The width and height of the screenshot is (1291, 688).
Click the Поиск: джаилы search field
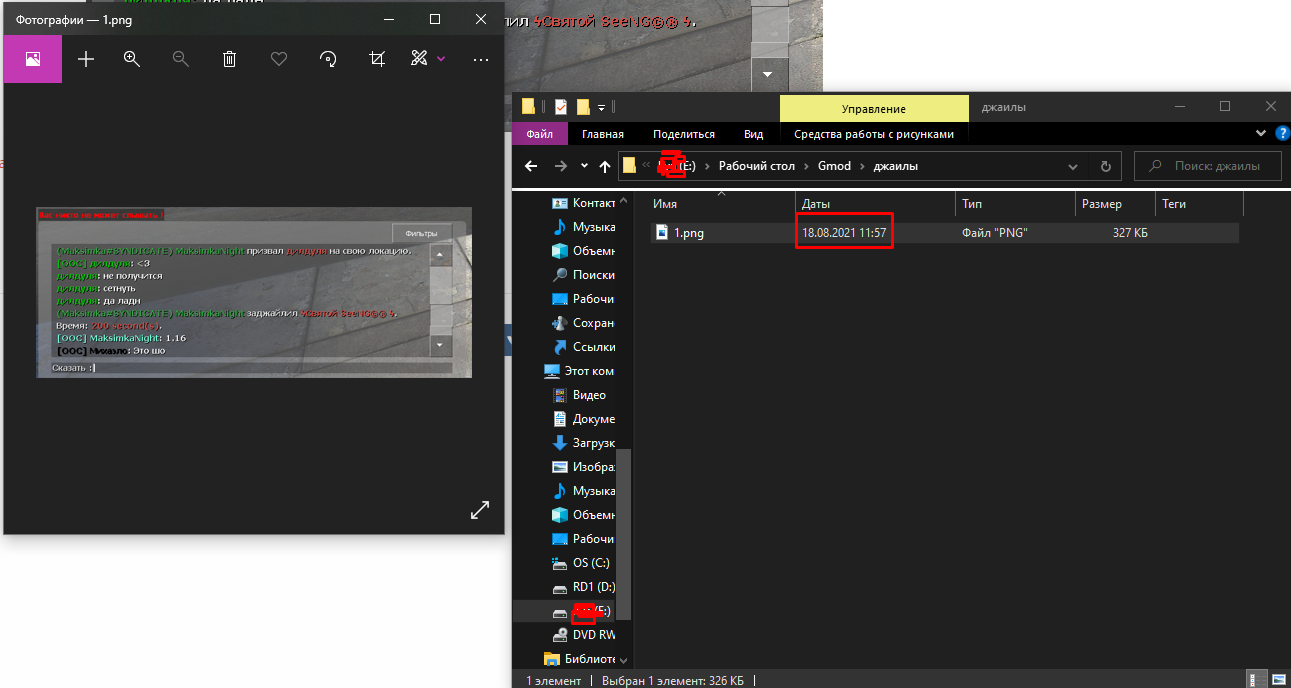(1208, 166)
